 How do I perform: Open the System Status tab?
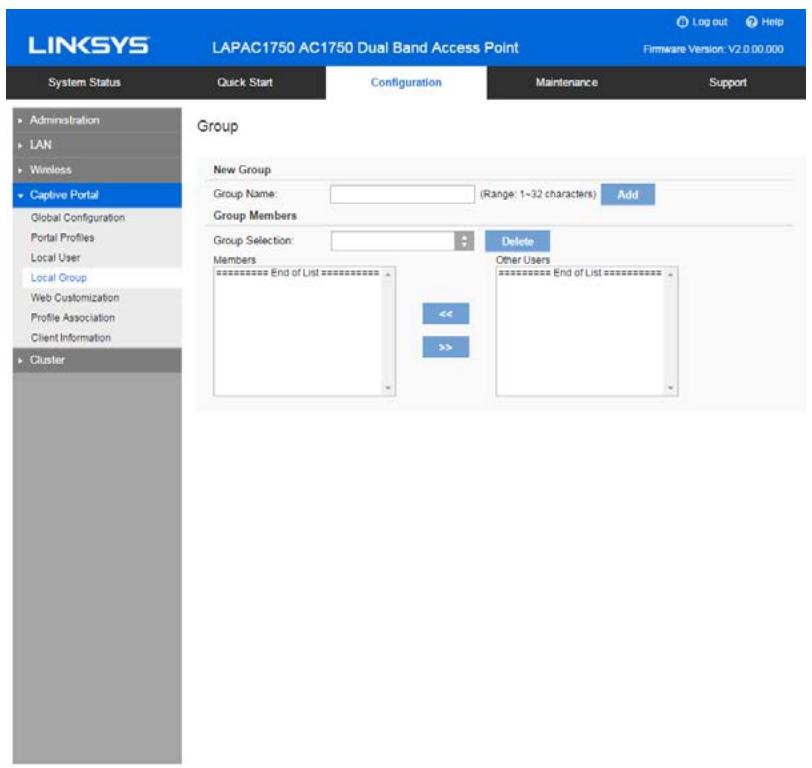click(84, 82)
